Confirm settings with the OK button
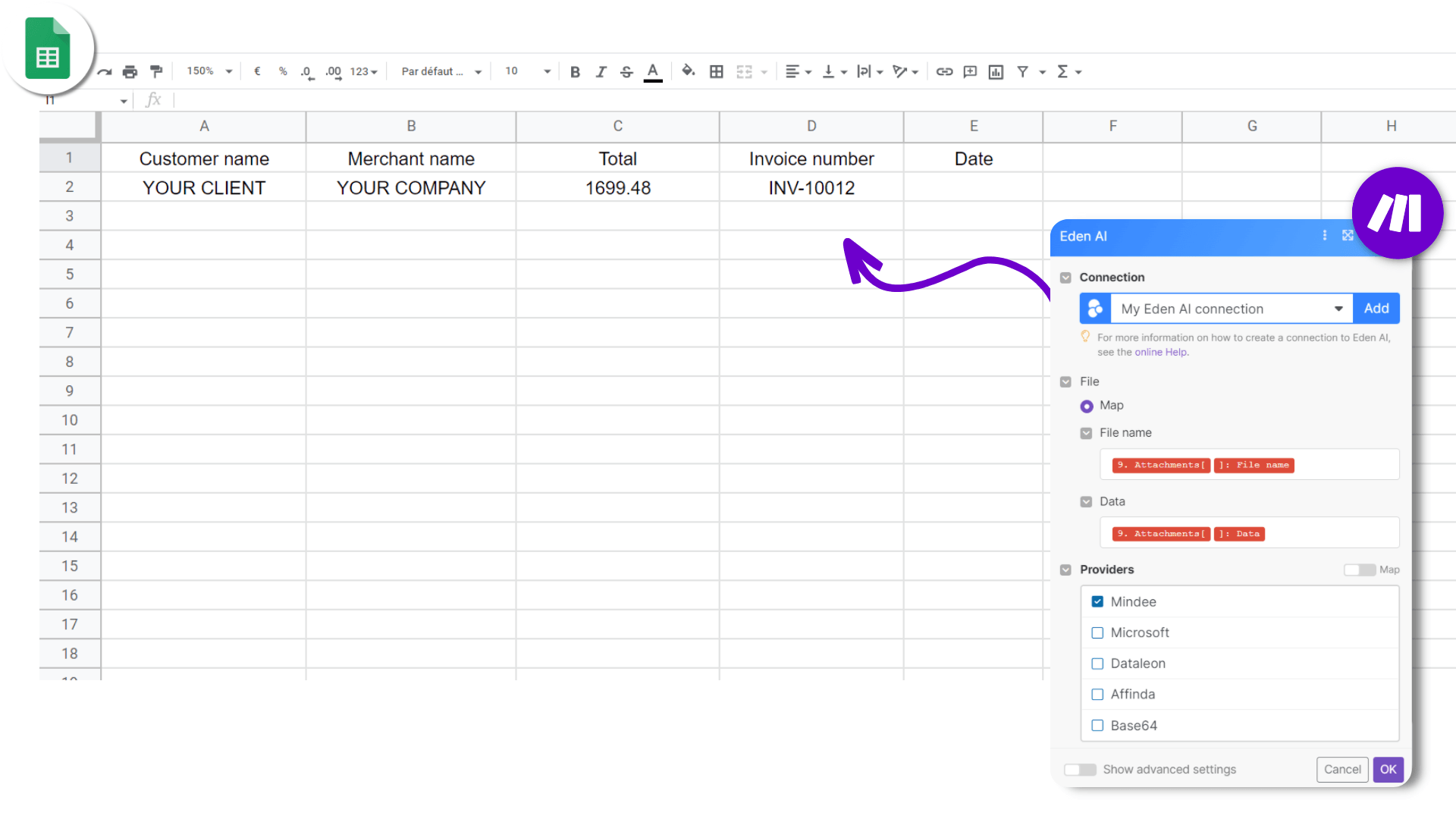 click(1388, 769)
